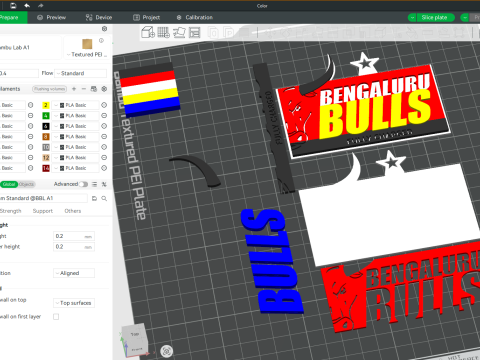Image resolution: width=480 pixels, height=360 pixels.
Task: Edit filament 10 preset with its icon
Action: (x=104, y=147)
